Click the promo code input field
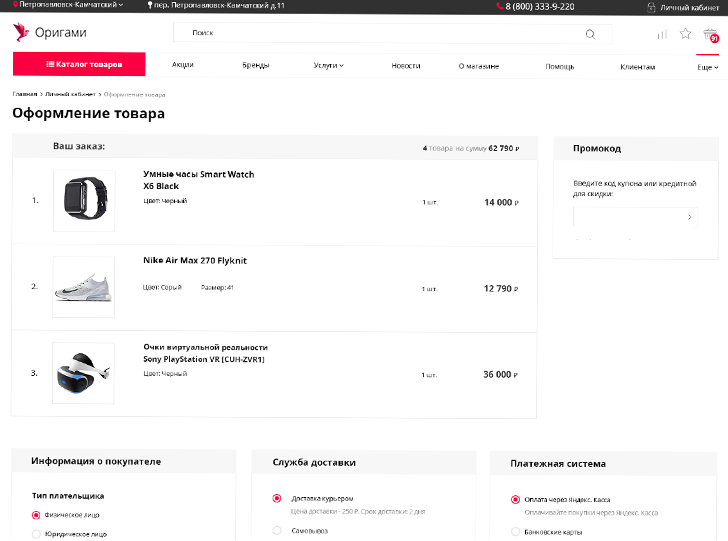Viewport: 728px width, 541px height. coord(635,217)
